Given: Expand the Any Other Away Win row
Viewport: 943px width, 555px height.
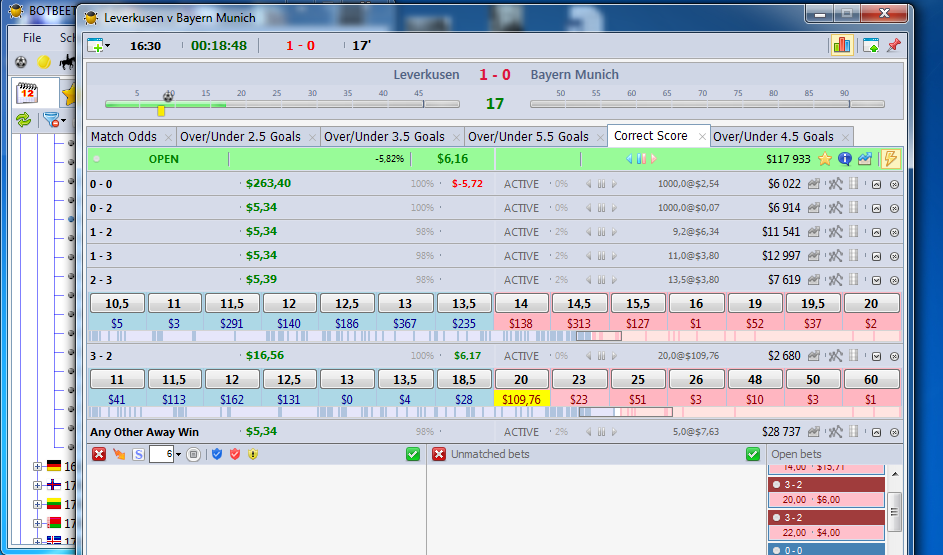Looking at the screenshot, I should click(x=876, y=432).
